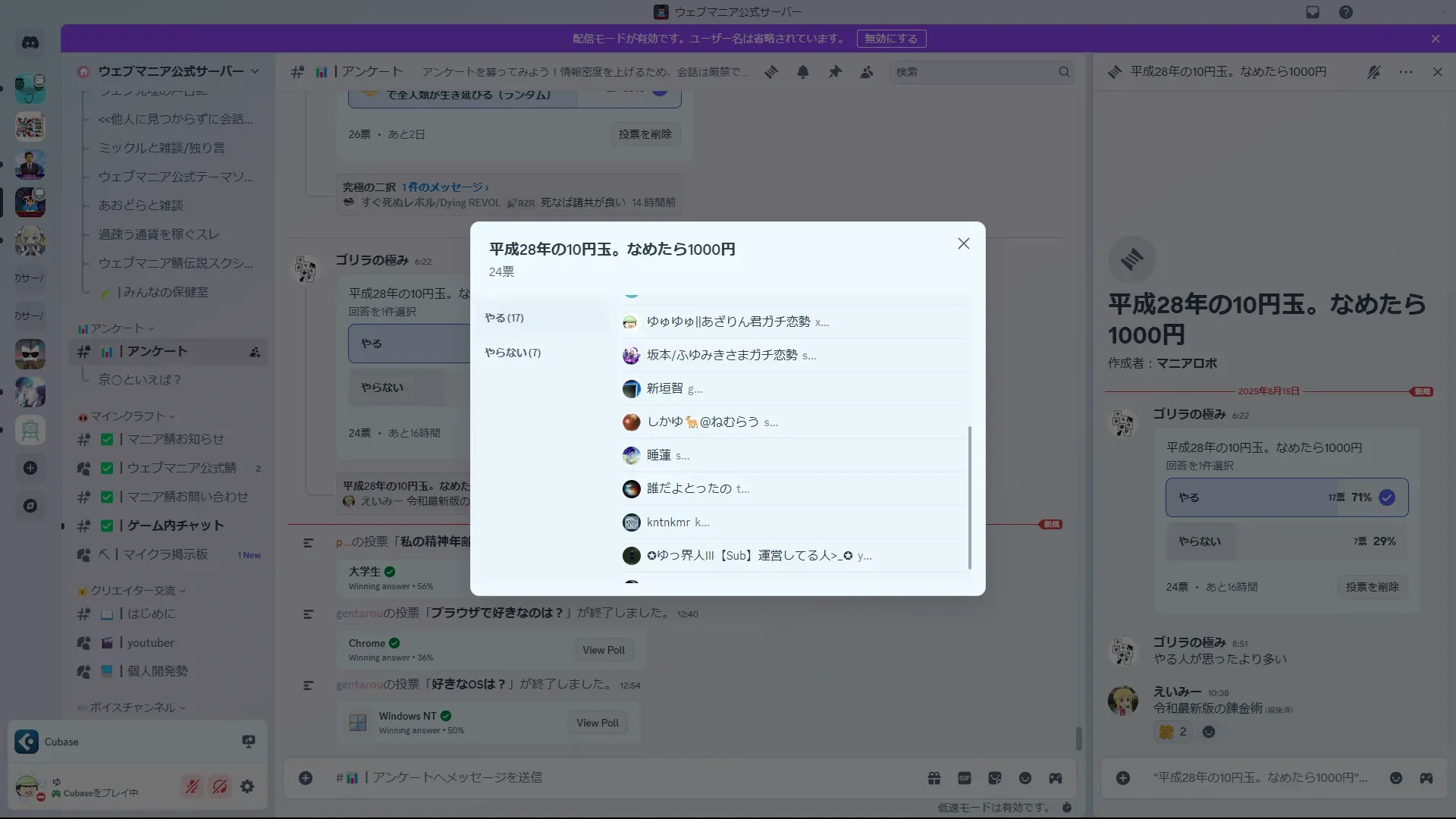Toggle headphone deafen button

pos(220,786)
